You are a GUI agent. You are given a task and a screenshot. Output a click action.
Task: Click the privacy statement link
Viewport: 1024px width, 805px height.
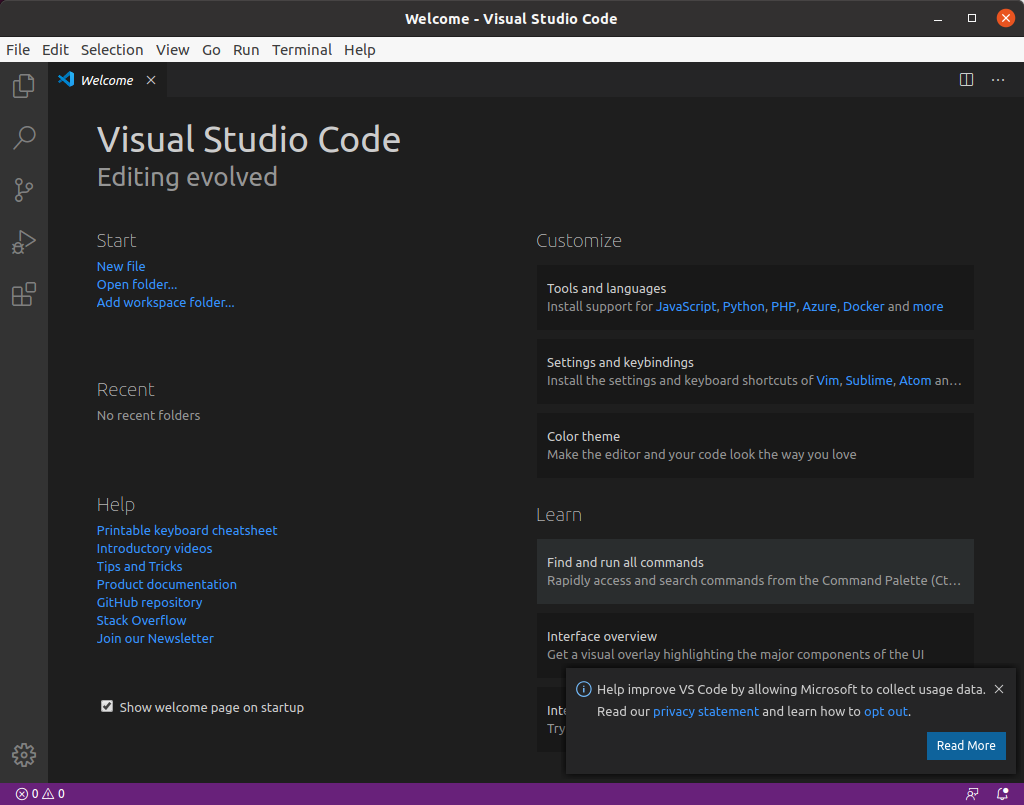[x=705, y=711]
